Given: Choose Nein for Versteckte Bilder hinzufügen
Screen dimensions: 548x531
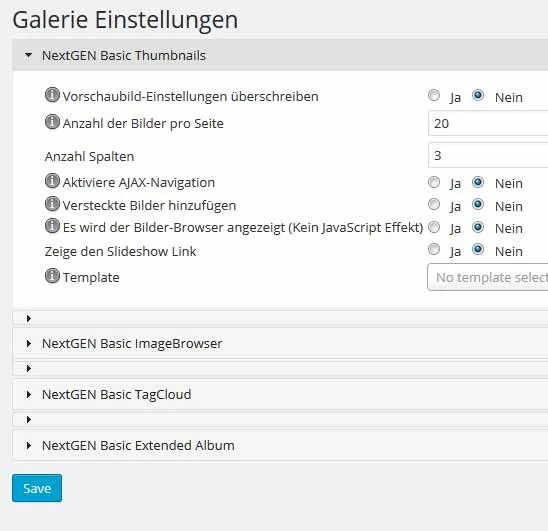Looking at the screenshot, I should click(x=478, y=204).
